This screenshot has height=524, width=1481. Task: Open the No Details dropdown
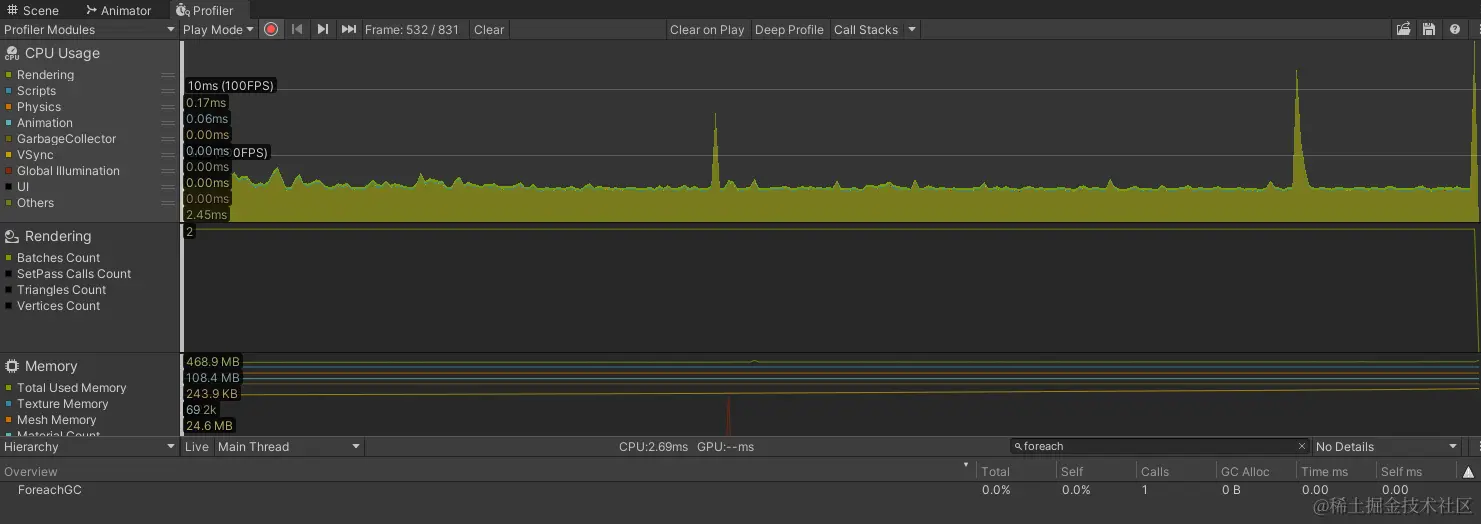(x=1387, y=446)
